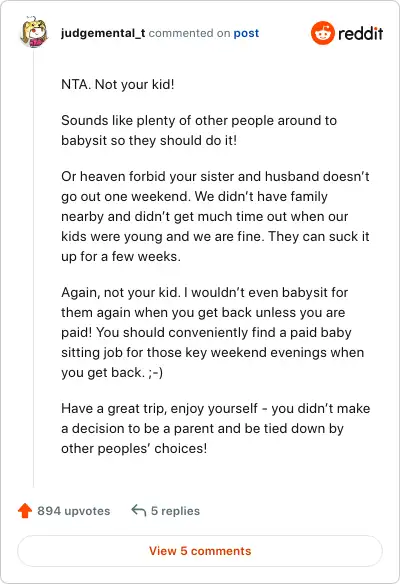Click the reply arrow icon
Viewport: 400px width, 584px height.
coord(139,510)
